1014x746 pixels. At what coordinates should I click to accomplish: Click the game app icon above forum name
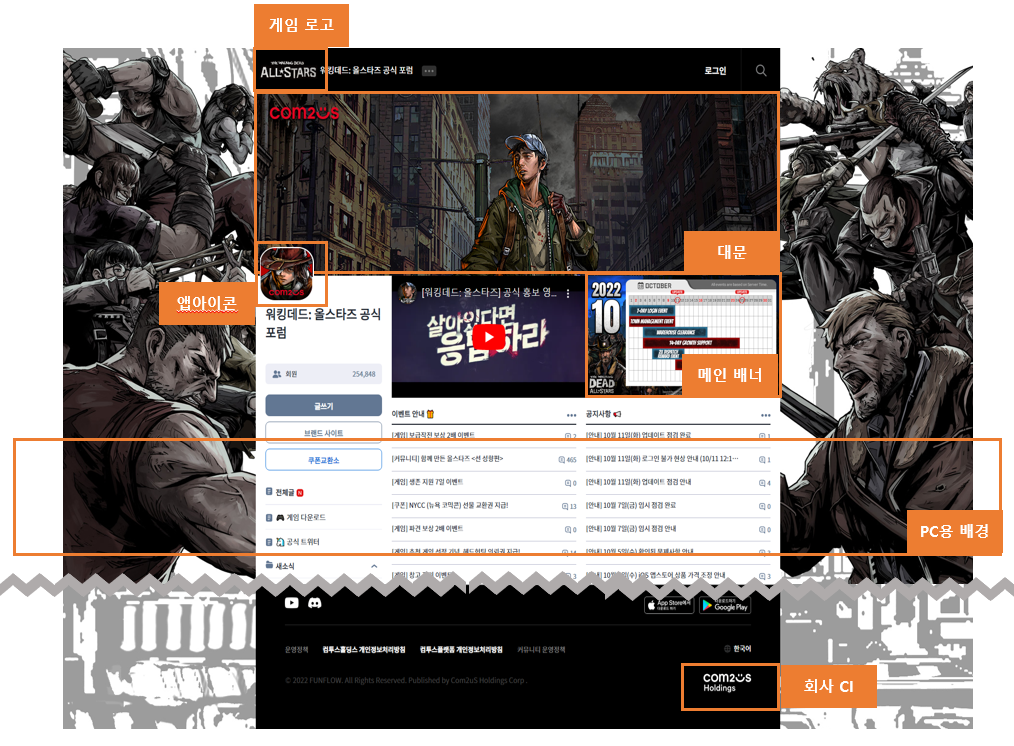point(286,274)
